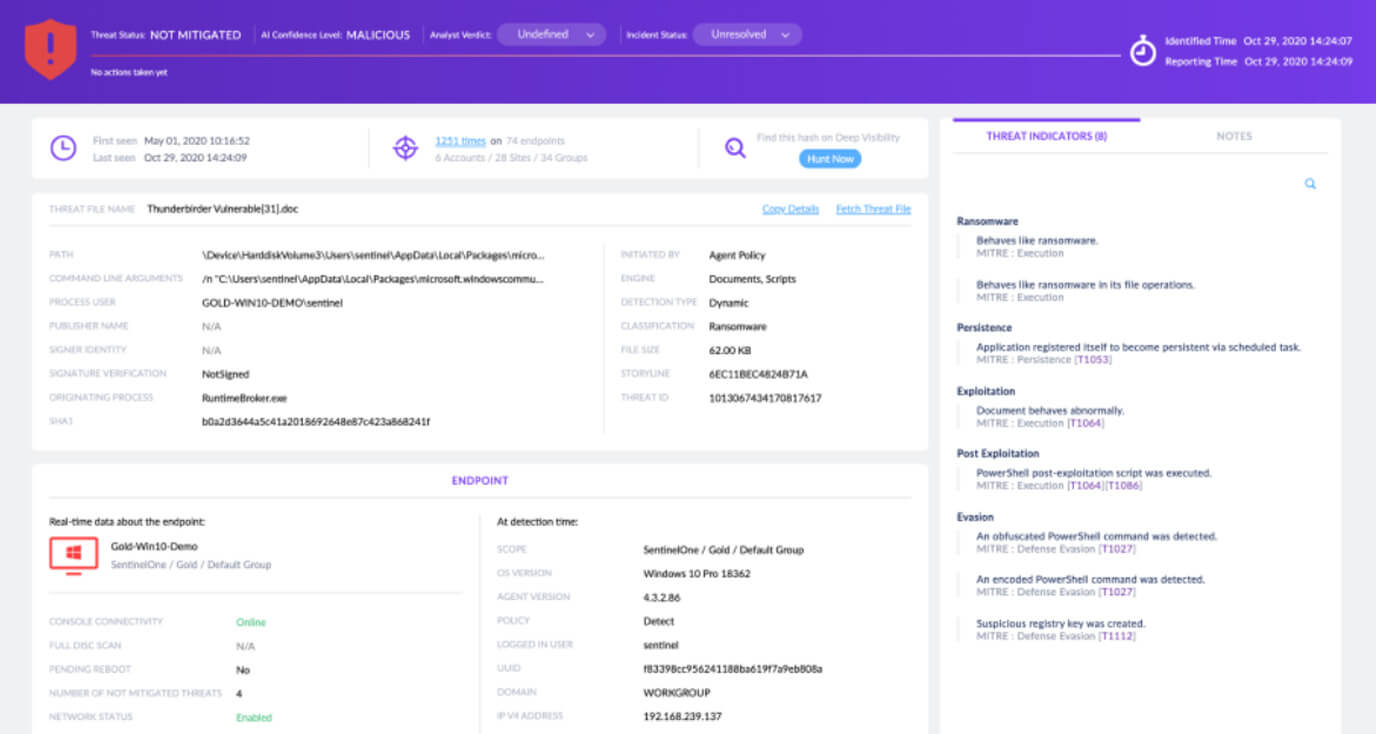Click the search icon in Threat Indicators panel
1376x734 pixels.
click(x=1310, y=184)
